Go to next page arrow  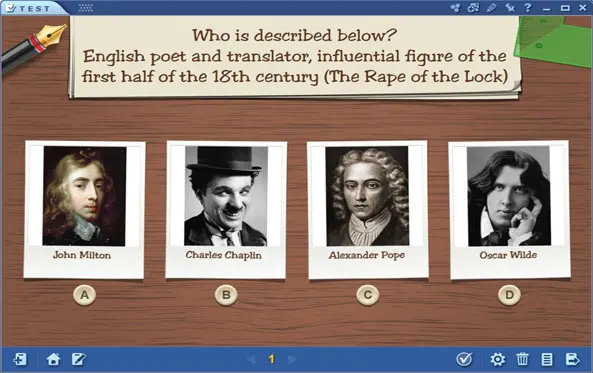292,359
